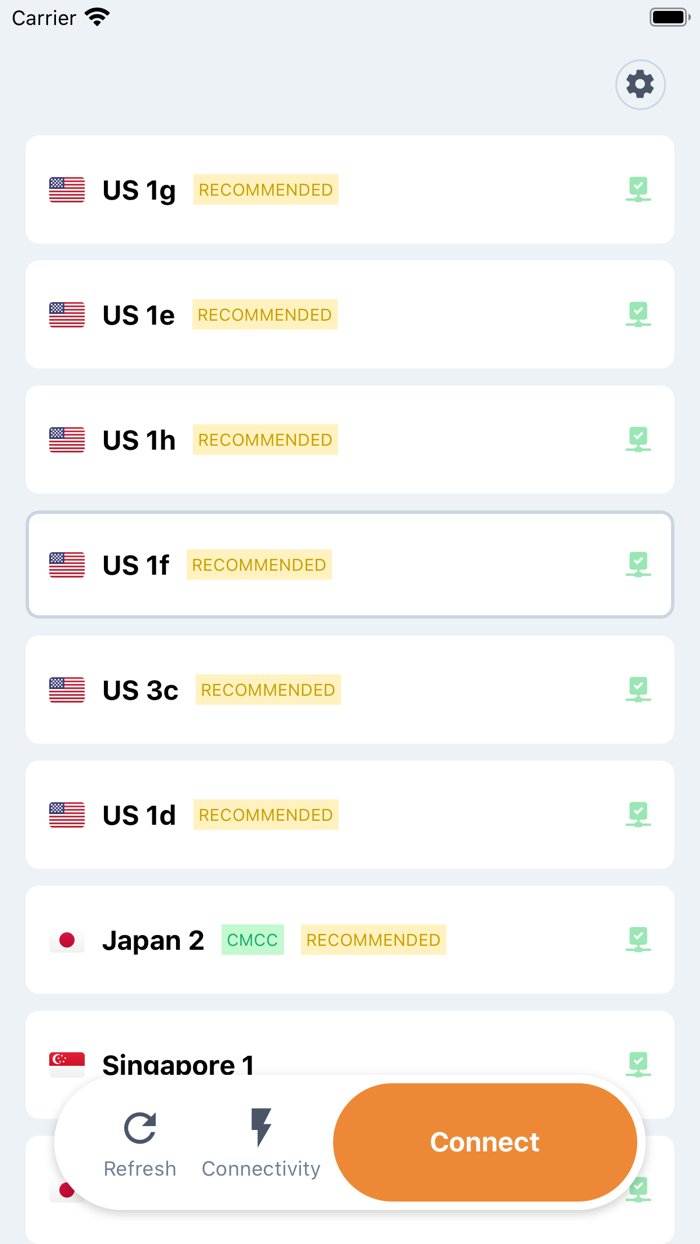This screenshot has height=1244, width=700.
Task: Choose the Japan 2 server
Action: [x=350, y=939]
